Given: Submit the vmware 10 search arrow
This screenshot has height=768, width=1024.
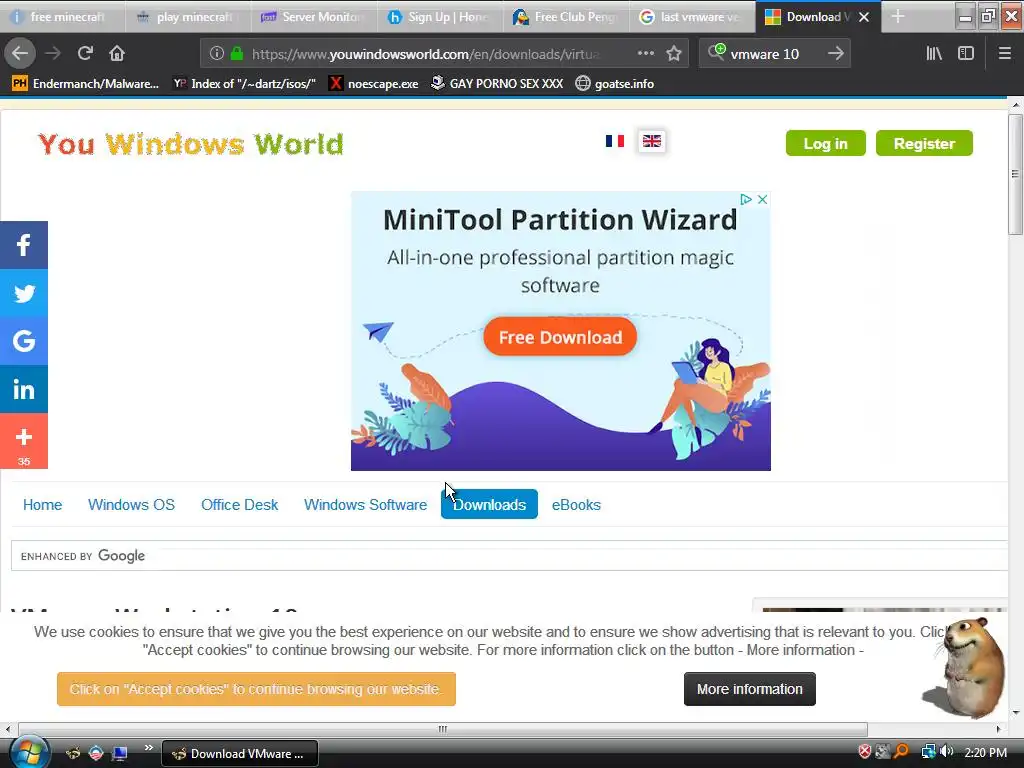Looking at the screenshot, I should [836, 54].
